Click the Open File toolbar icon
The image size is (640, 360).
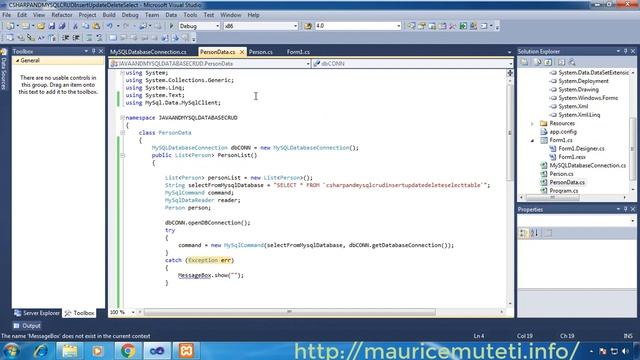[x=40, y=26]
